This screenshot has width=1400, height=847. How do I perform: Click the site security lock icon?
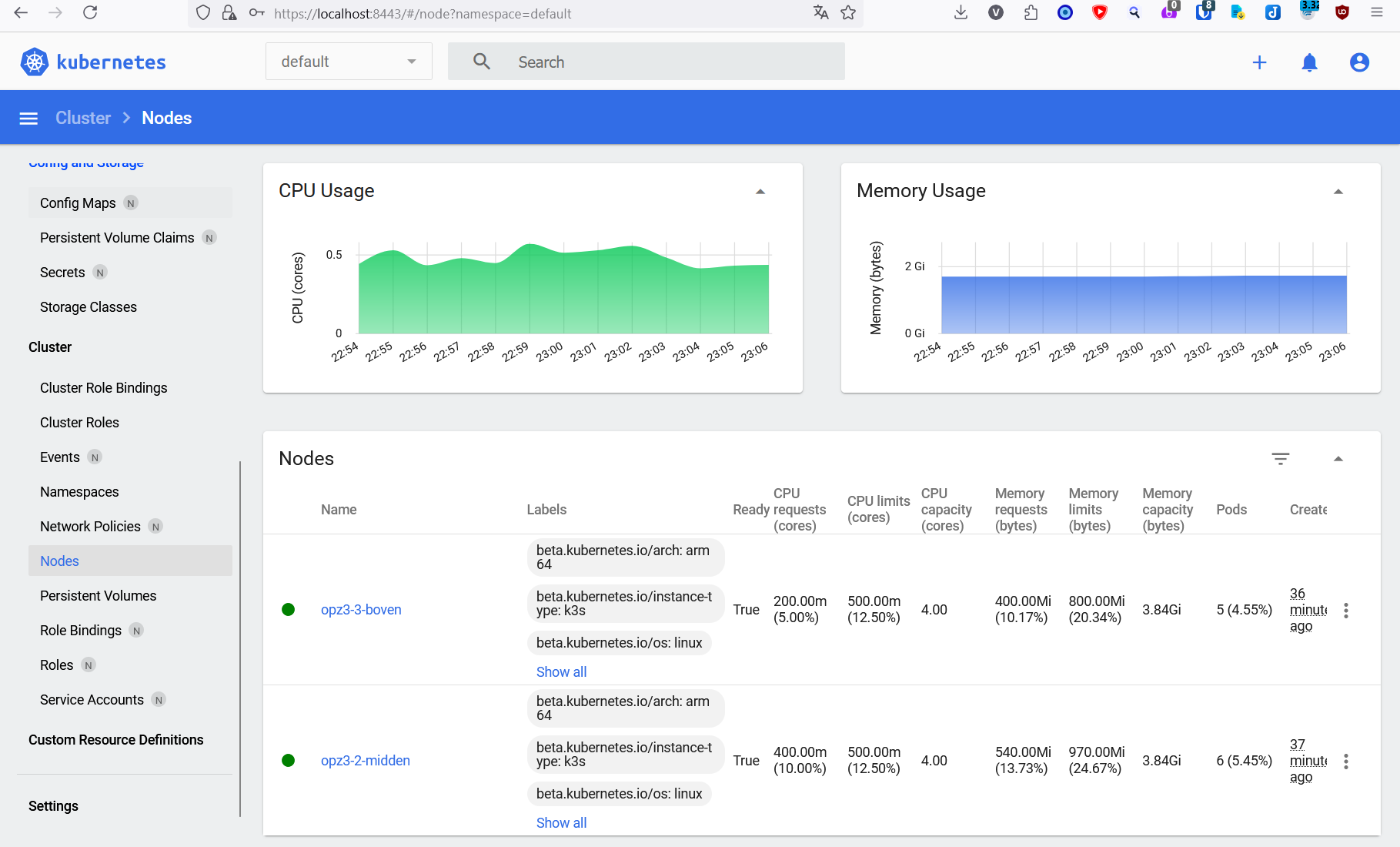click(229, 12)
